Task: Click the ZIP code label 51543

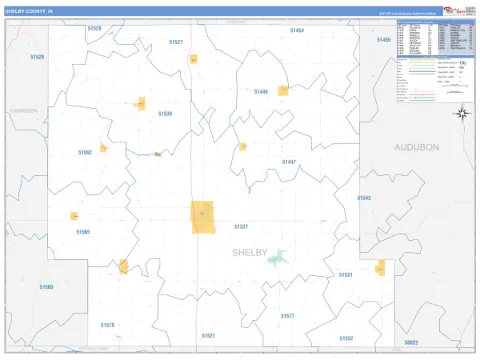Action: coord(364,198)
